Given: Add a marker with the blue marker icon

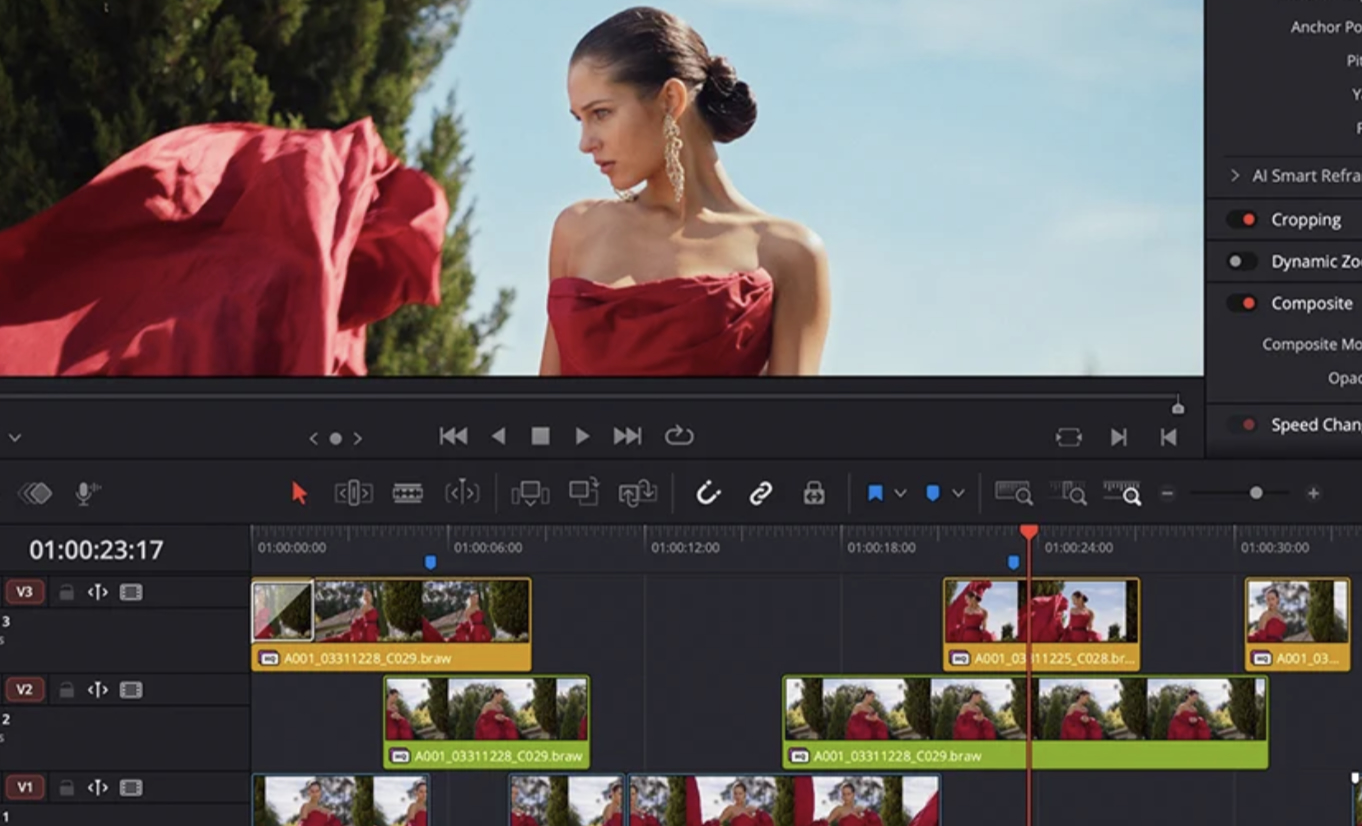Looking at the screenshot, I should pos(933,493).
